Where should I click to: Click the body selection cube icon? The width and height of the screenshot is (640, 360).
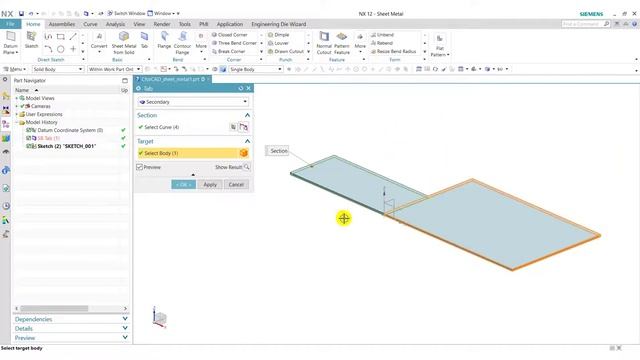[244, 153]
